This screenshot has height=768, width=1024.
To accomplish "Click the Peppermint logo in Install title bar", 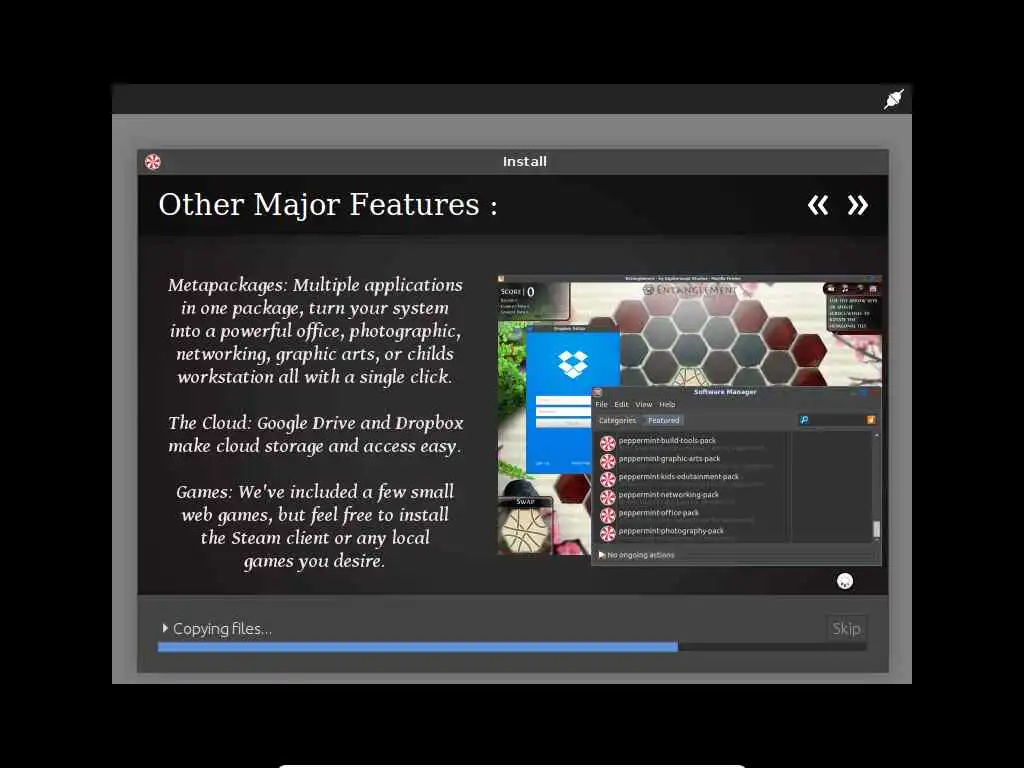I will (x=153, y=162).
